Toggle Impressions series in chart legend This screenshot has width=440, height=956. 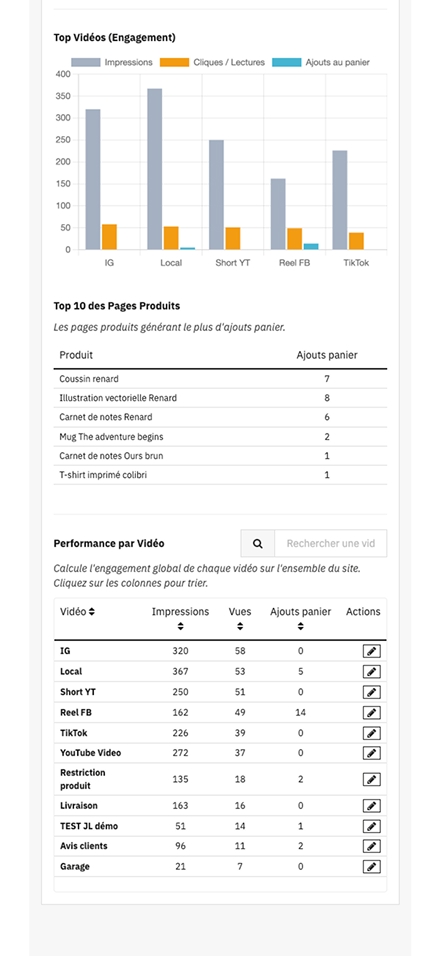tap(112, 62)
